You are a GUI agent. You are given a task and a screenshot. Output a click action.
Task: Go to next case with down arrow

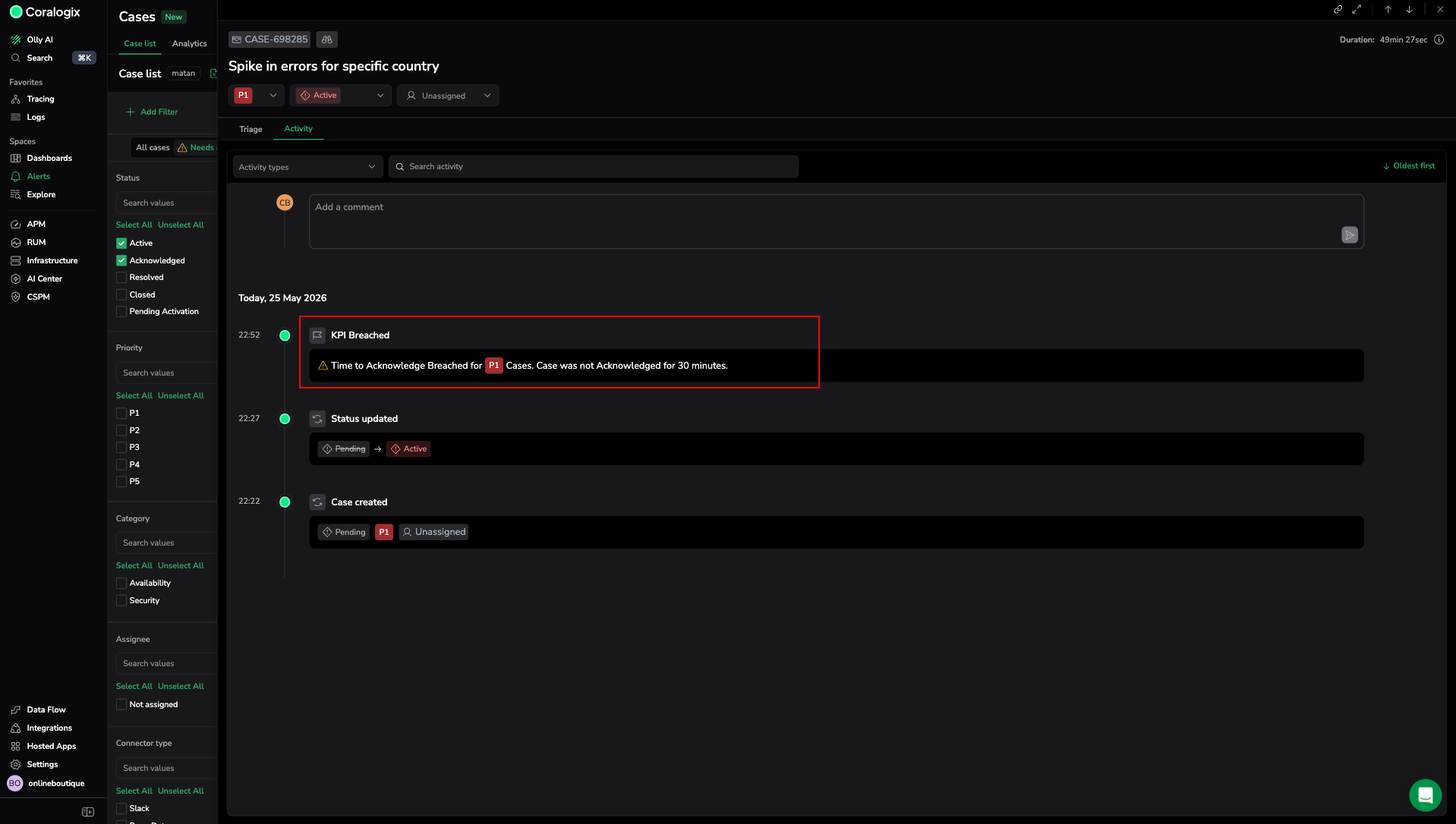(1409, 9)
